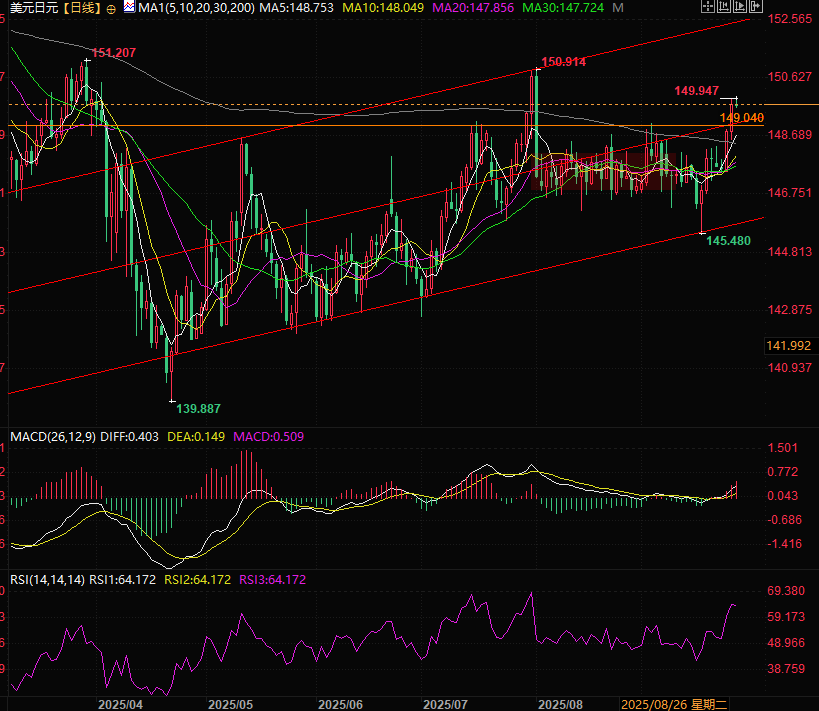Click the circled plus icon beside 日线
This screenshot has height=711, width=819.
111,9
